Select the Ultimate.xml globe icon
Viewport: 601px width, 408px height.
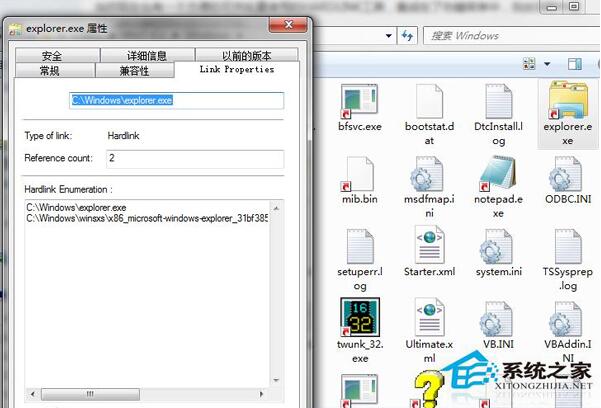tap(429, 317)
